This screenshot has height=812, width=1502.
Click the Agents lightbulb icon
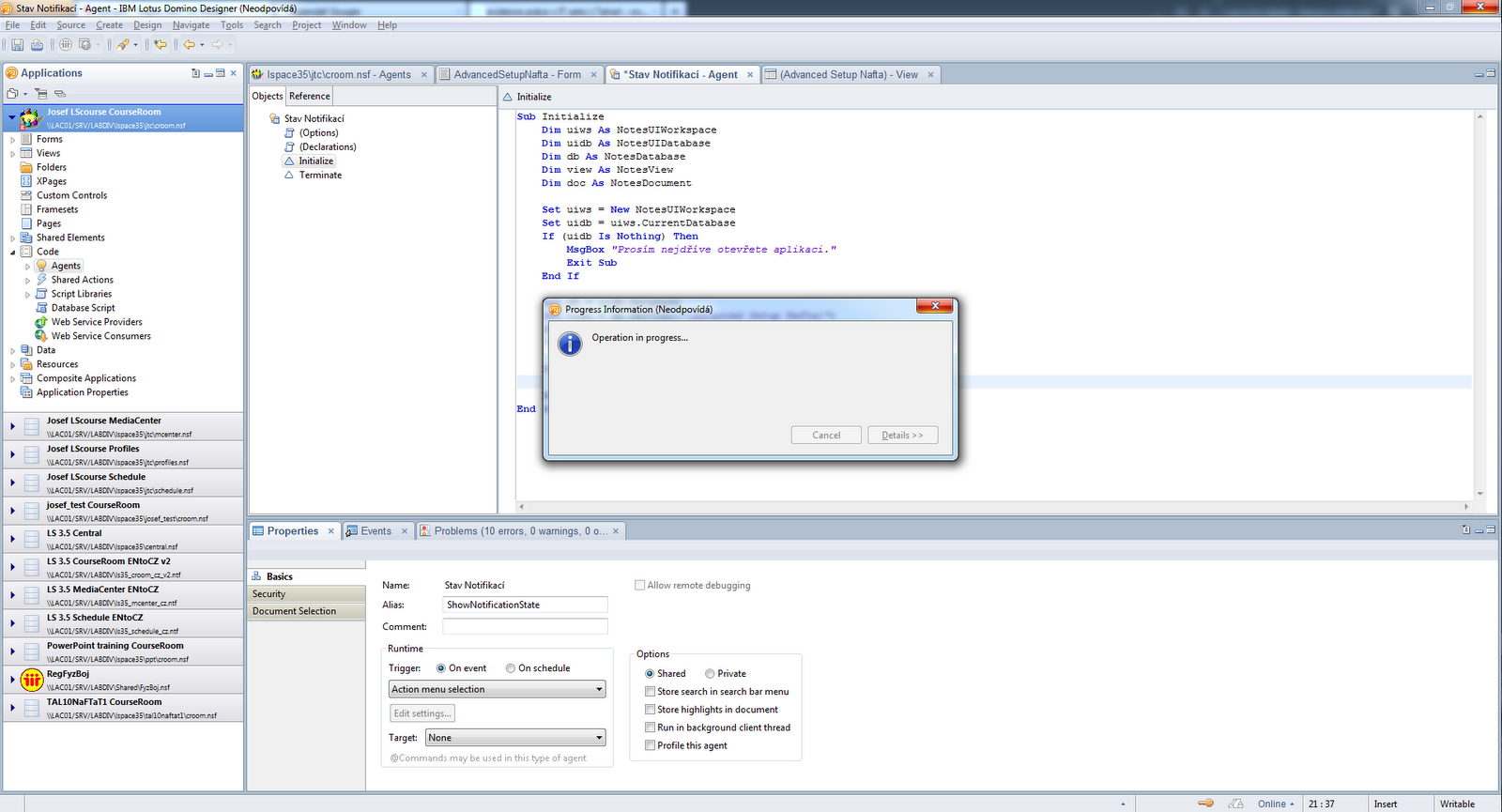click(x=41, y=266)
